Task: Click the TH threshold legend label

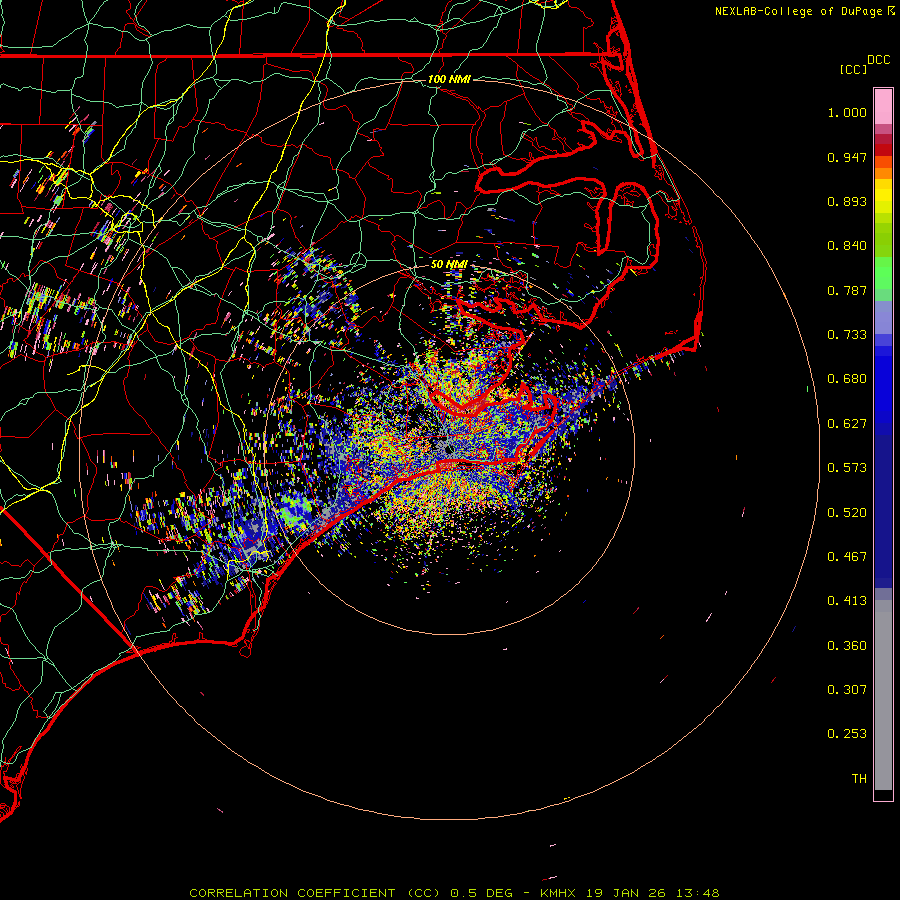Action: point(859,779)
